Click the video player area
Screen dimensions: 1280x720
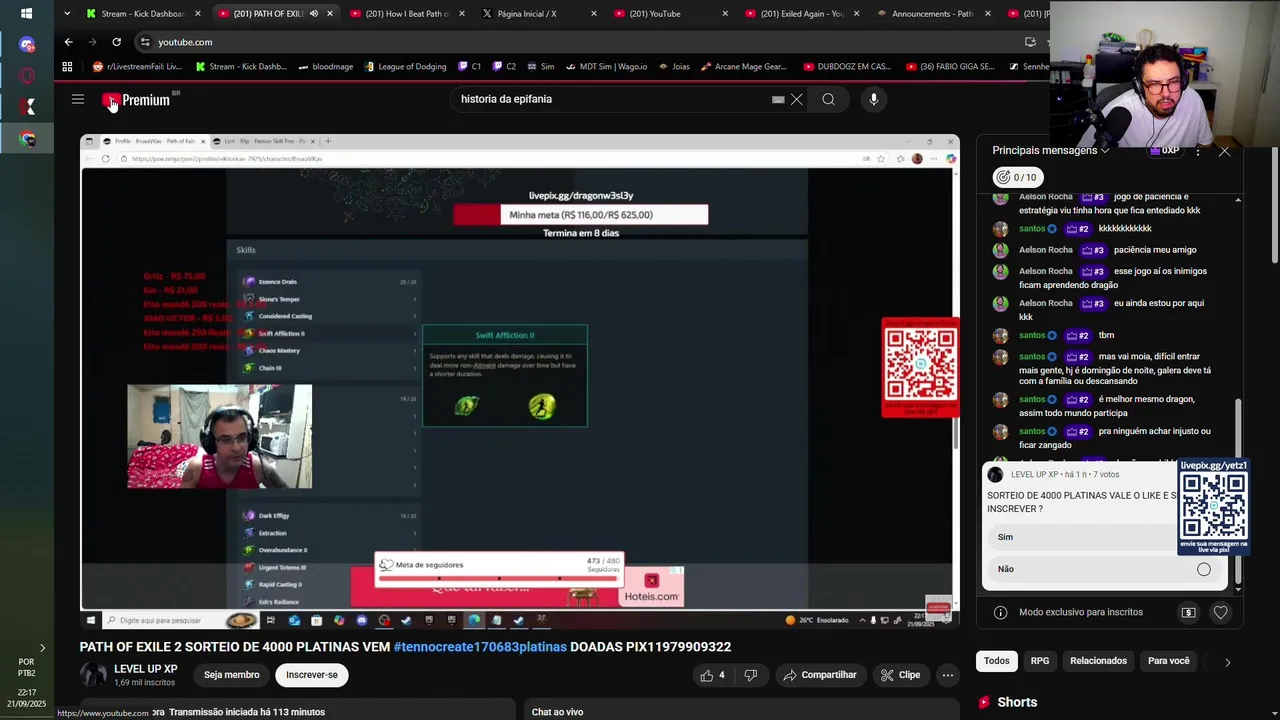pyautogui.click(x=520, y=380)
